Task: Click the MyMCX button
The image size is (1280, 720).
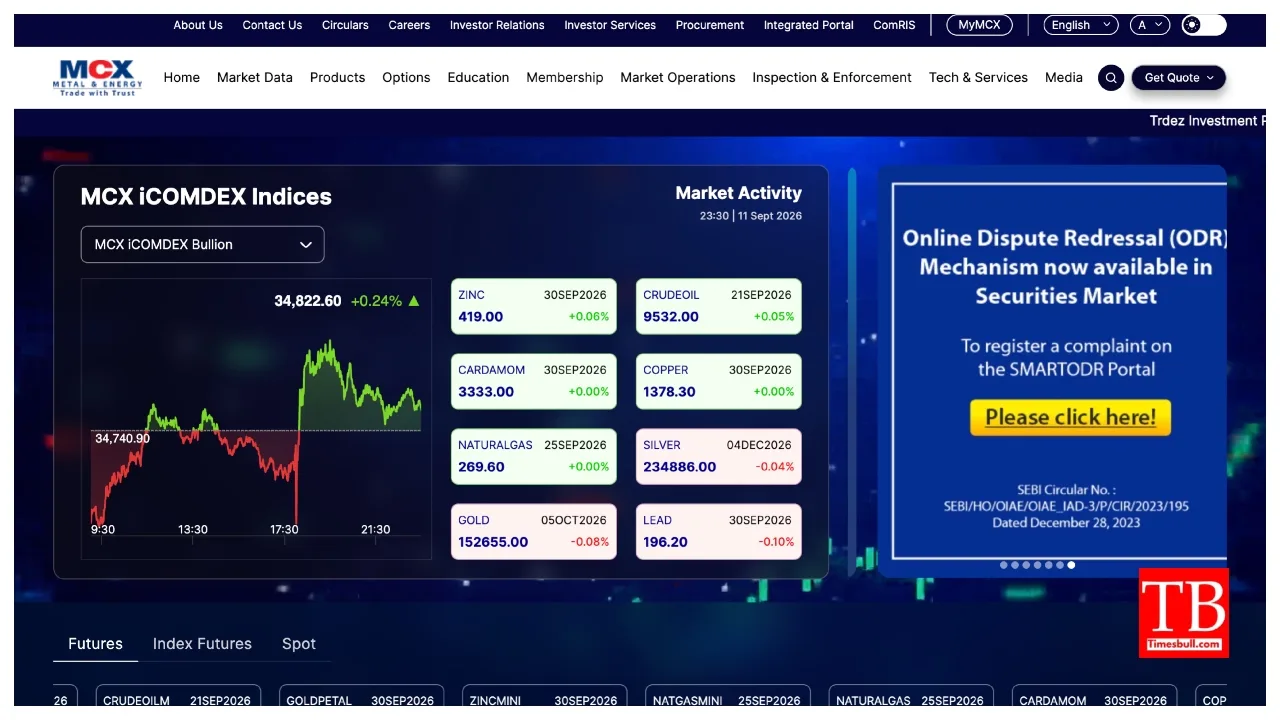Action: point(979,25)
